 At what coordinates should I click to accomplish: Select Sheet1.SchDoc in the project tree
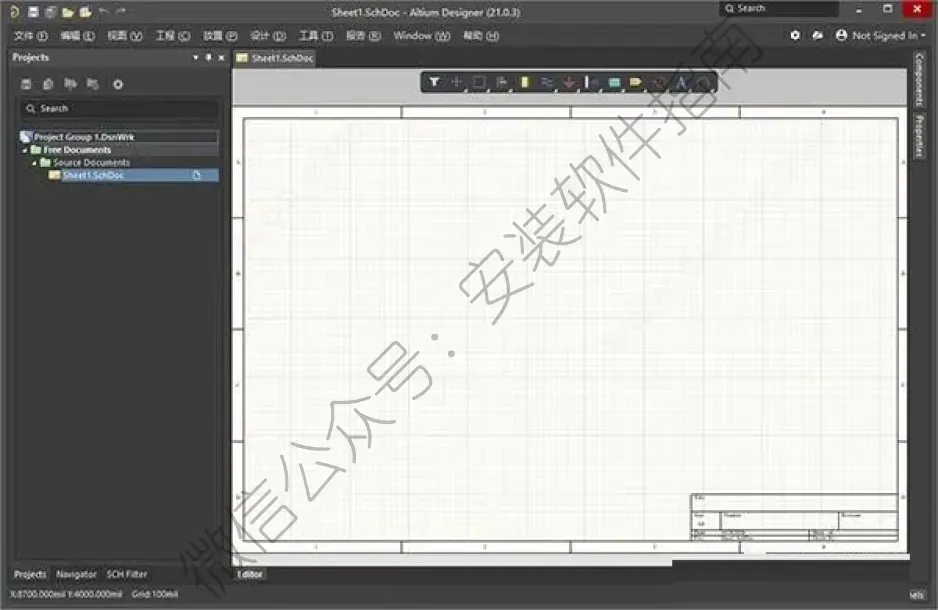coord(133,175)
